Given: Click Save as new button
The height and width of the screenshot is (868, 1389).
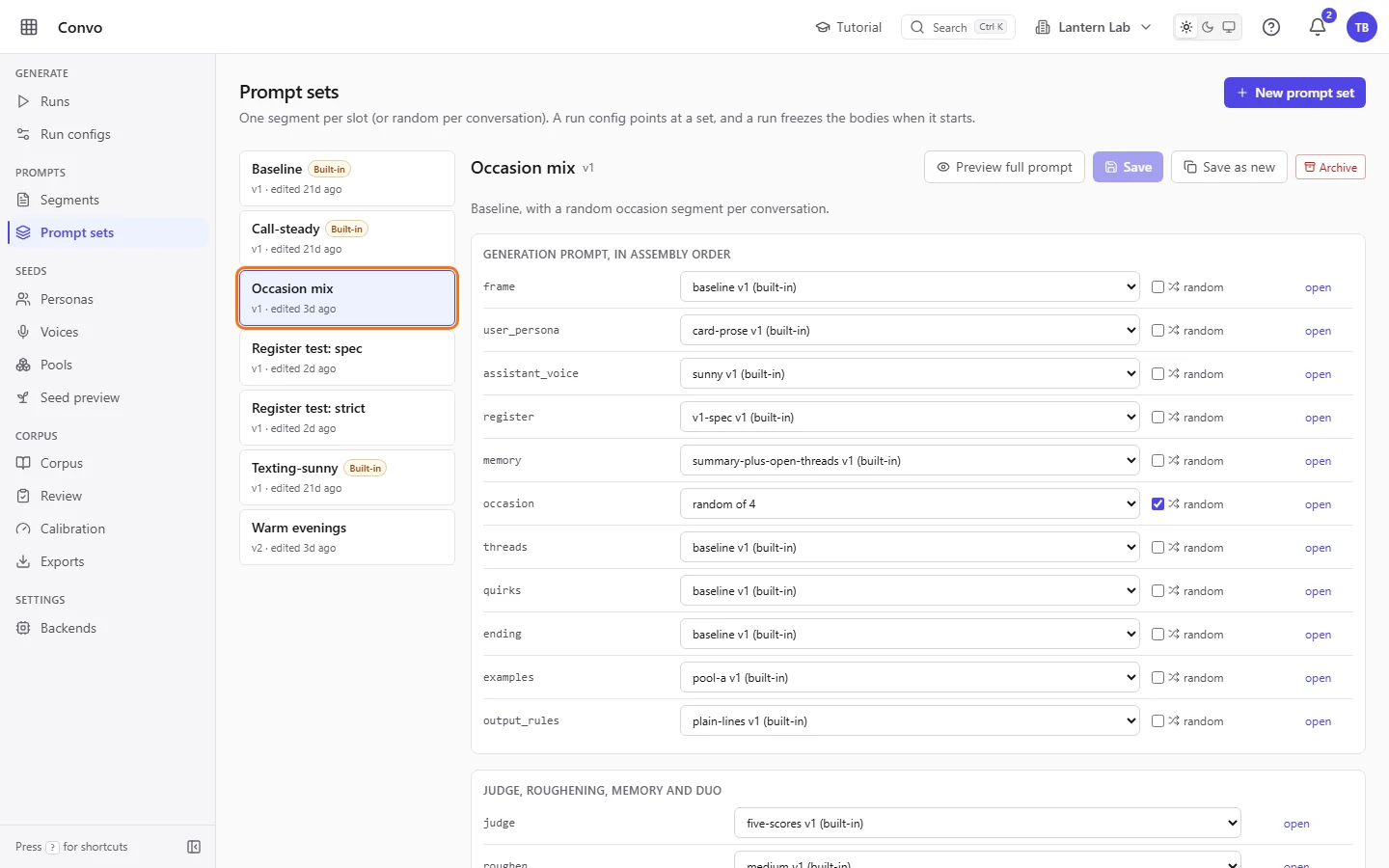Looking at the screenshot, I should (x=1229, y=167).
